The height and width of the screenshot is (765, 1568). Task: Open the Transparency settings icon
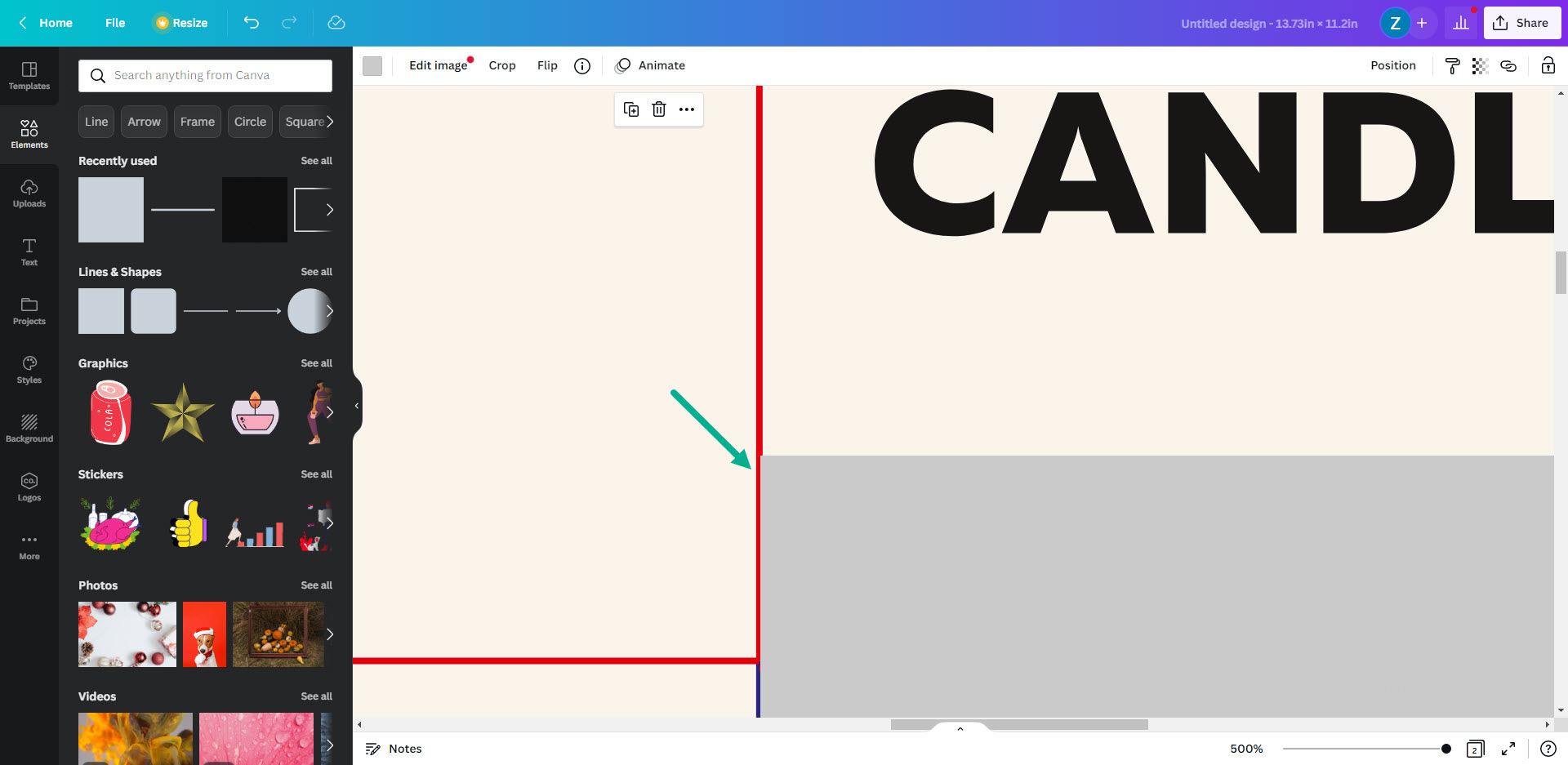1480,65
